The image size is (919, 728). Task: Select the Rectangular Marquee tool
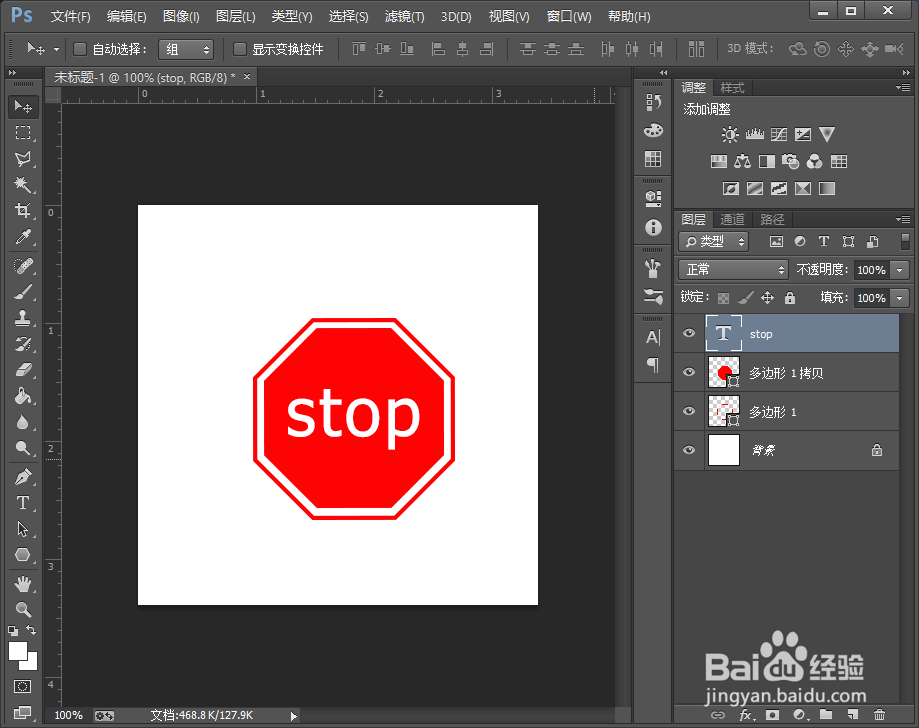coord(23,133)
